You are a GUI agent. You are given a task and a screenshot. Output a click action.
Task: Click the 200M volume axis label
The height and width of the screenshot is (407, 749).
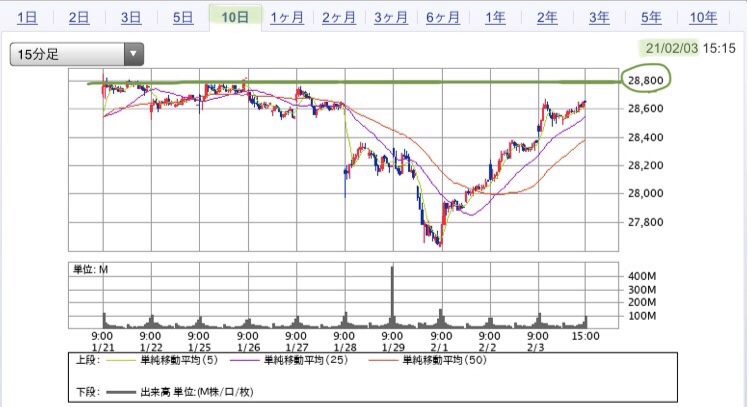click(x=642, y=302)
